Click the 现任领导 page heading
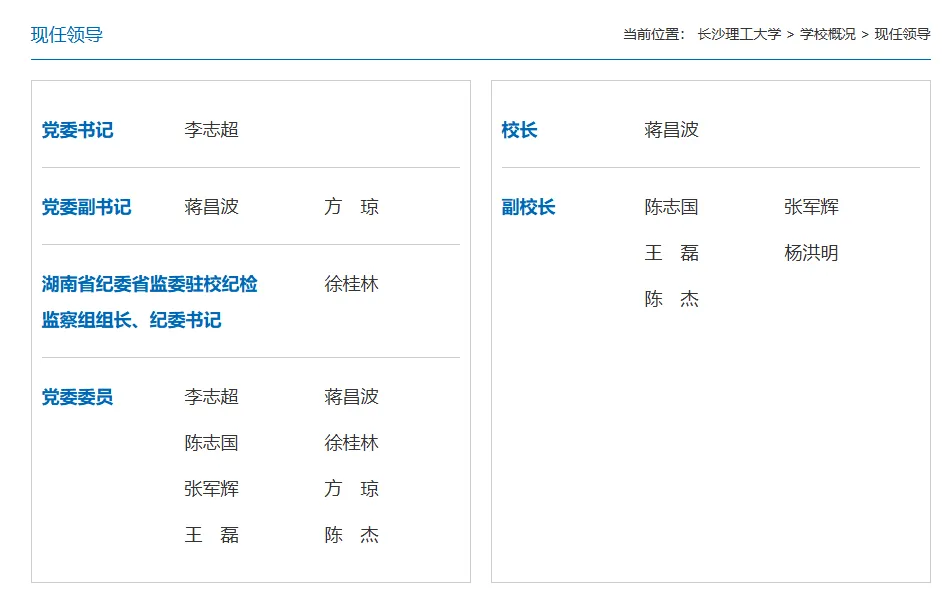The width and height of the screenshot is (942, 600). 67,35
